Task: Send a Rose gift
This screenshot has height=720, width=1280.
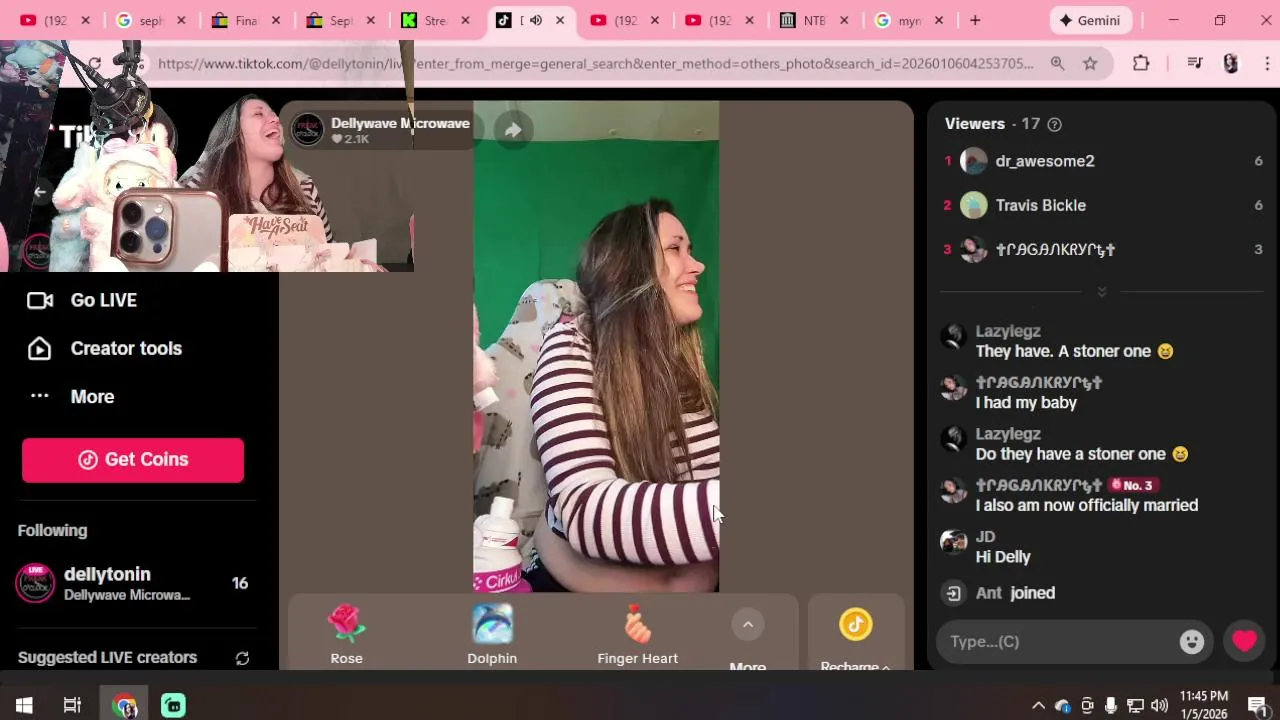Action: [346, 635]
